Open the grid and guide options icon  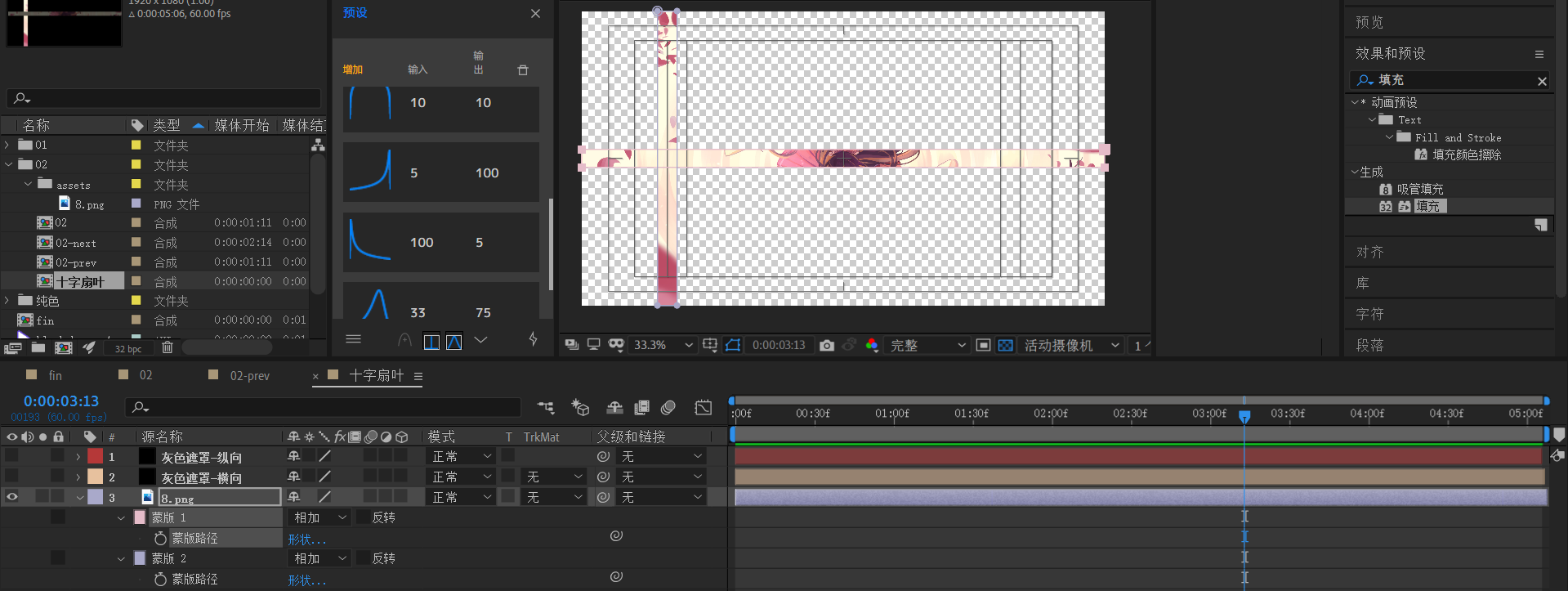coord(710,345)
